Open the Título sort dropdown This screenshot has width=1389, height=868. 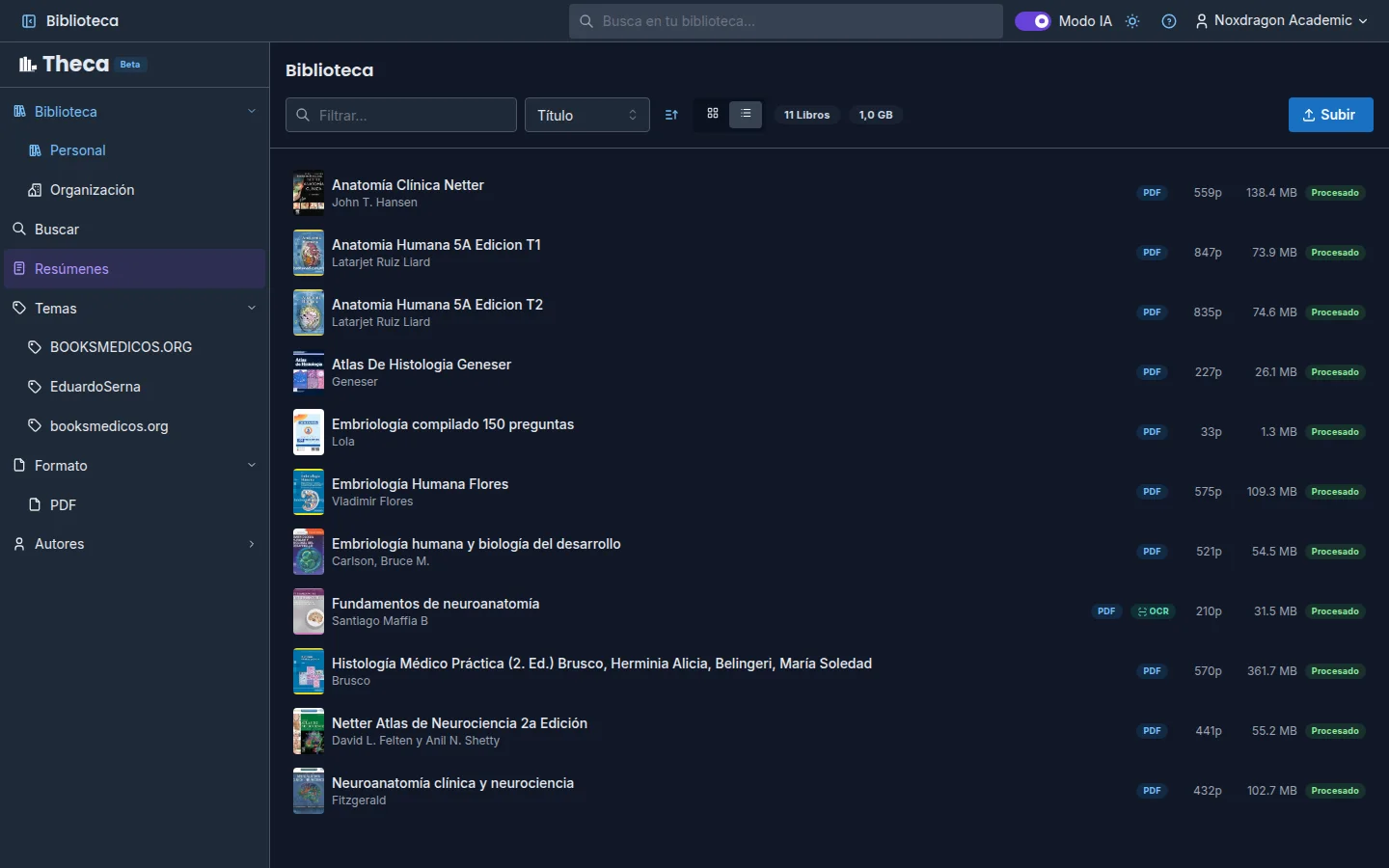[587, 115]
